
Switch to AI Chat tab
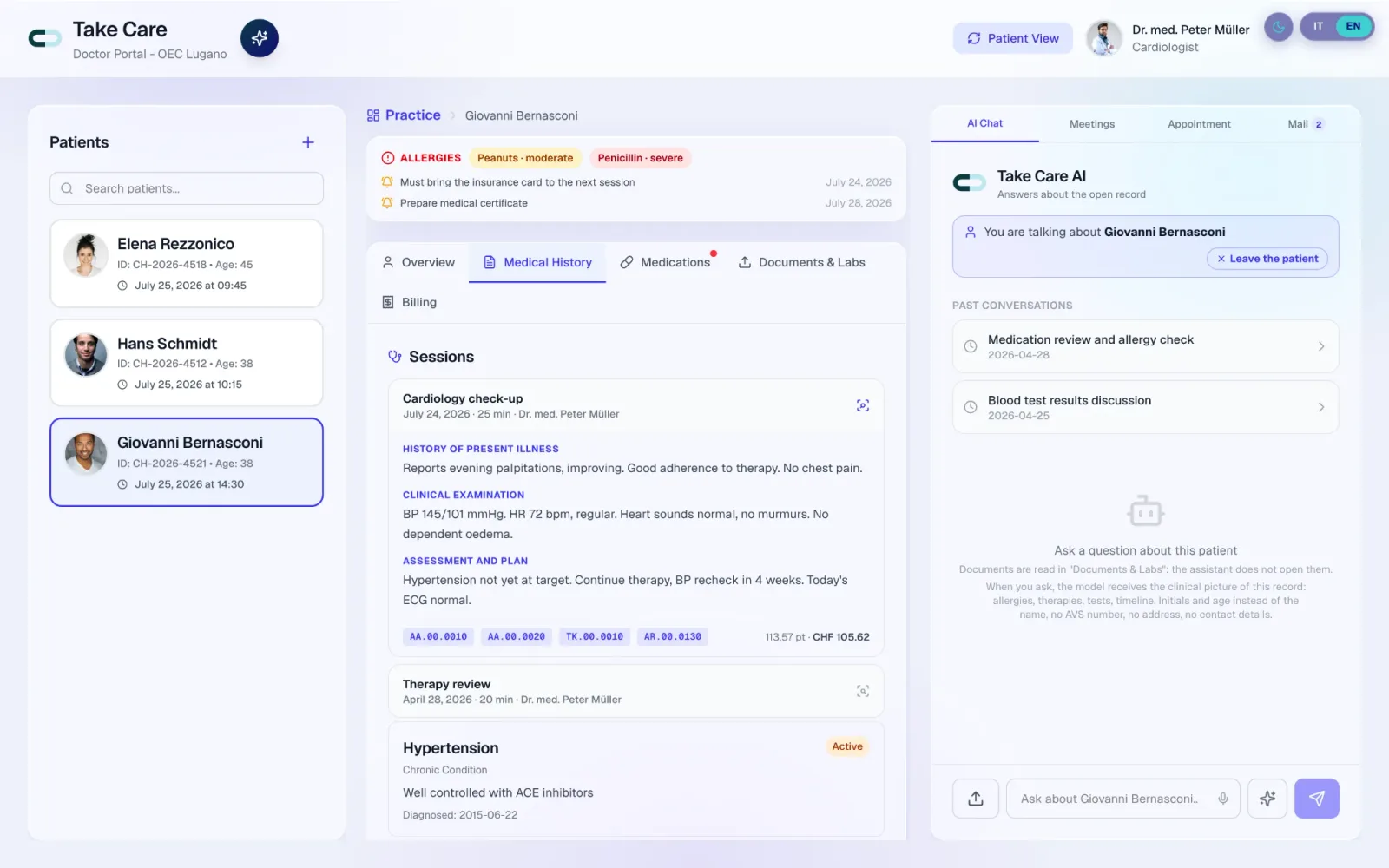point(985,124)
